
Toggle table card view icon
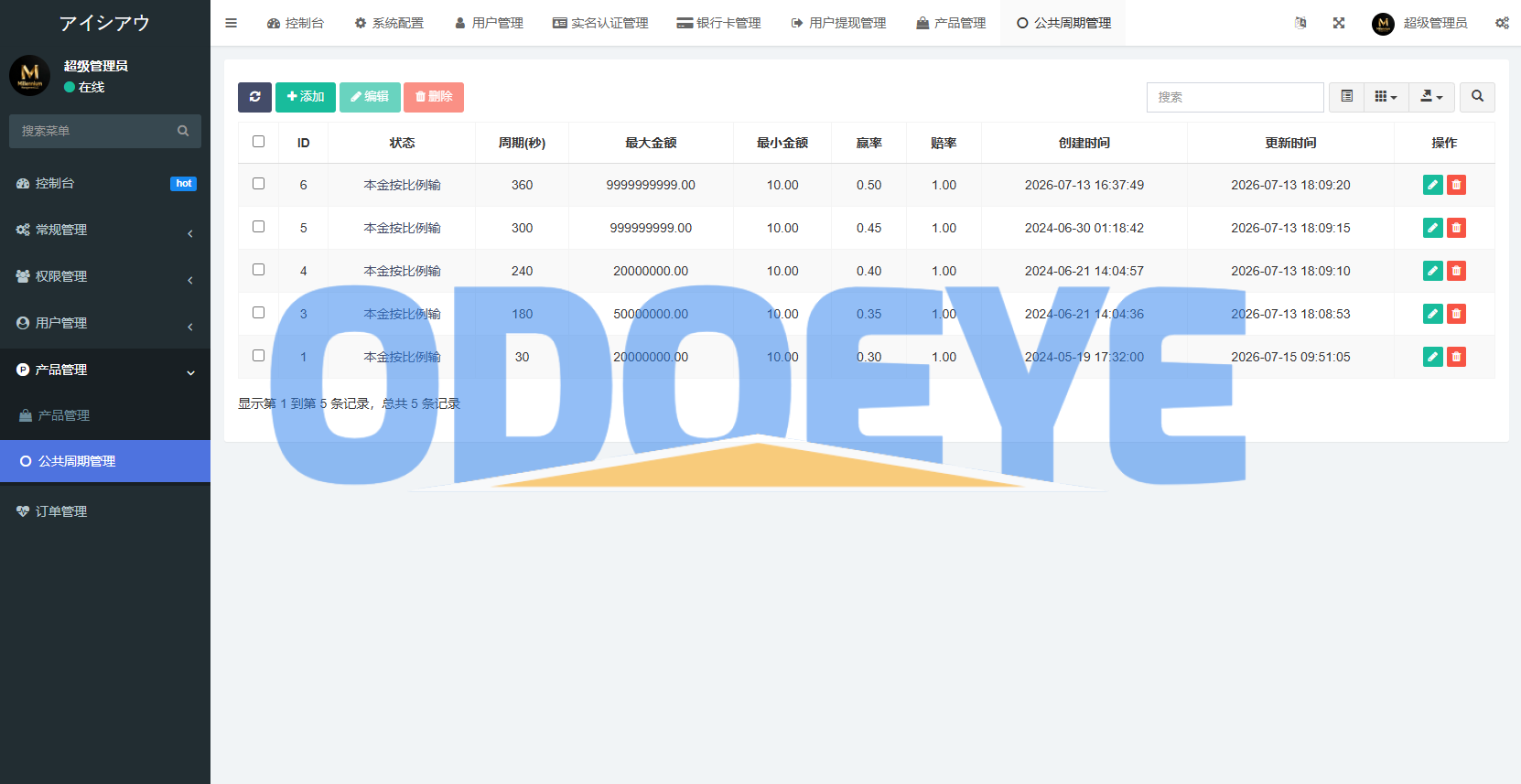tap(1346, 97)
